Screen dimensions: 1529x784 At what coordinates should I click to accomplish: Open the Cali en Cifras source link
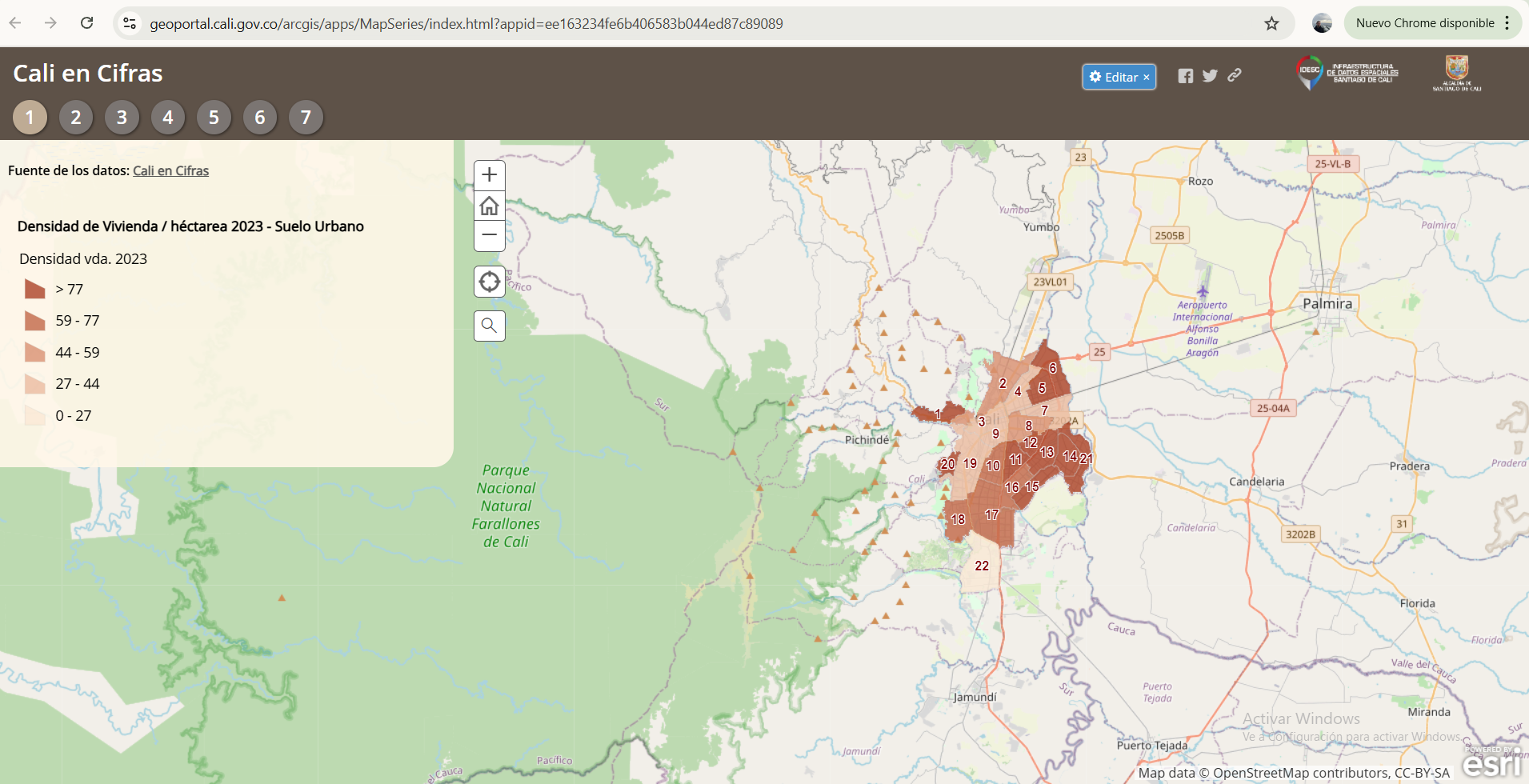tap(170, 170)
